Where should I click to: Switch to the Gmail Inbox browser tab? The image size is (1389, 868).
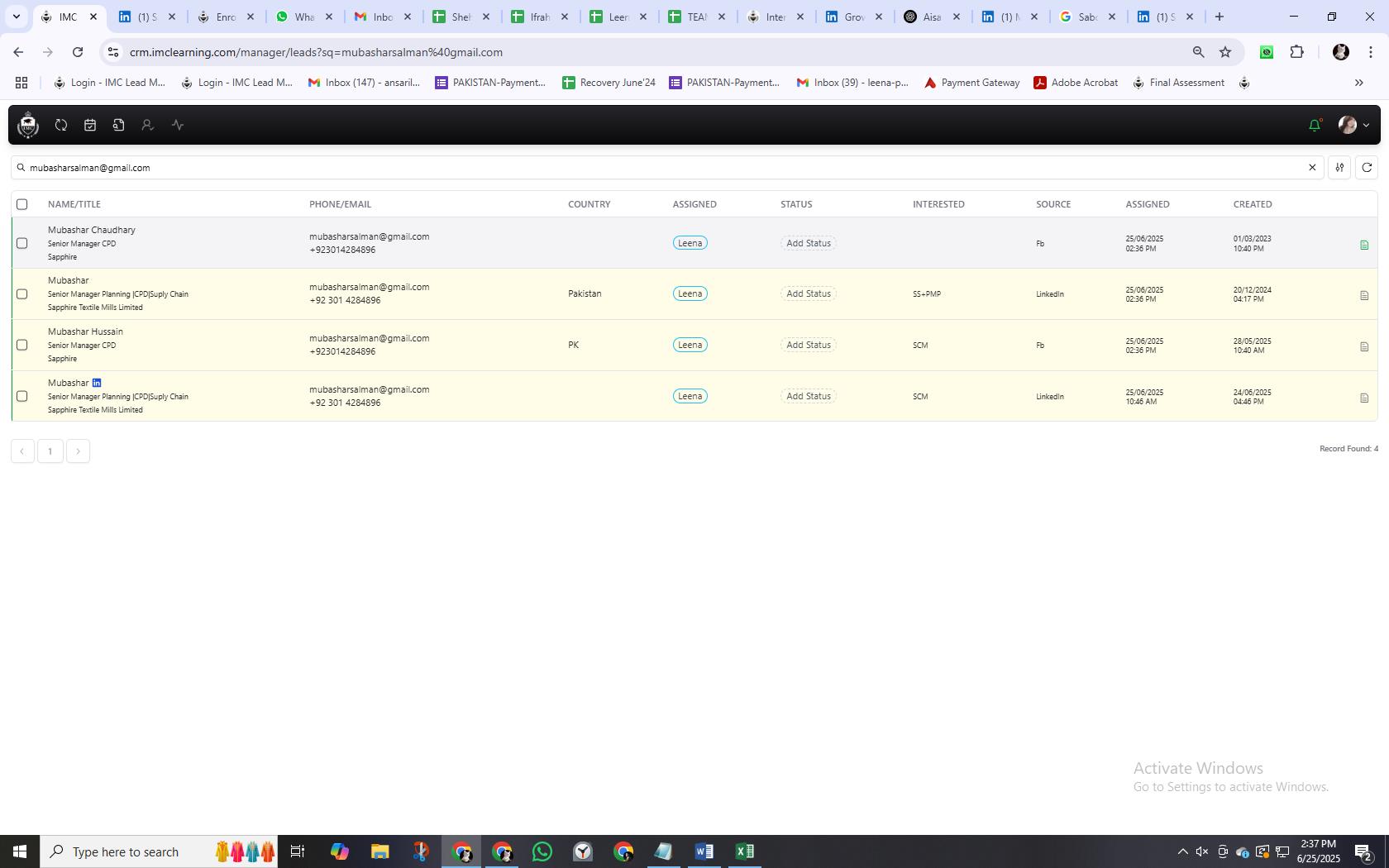point(383,17)
